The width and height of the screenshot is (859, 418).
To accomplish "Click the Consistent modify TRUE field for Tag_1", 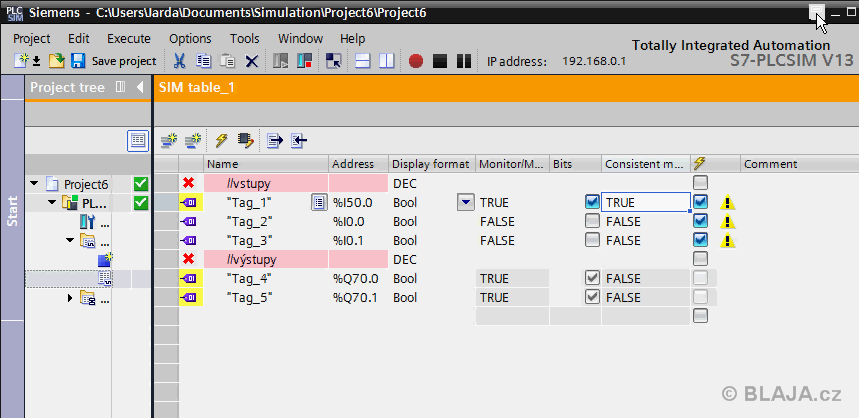I will click(646, 203).
